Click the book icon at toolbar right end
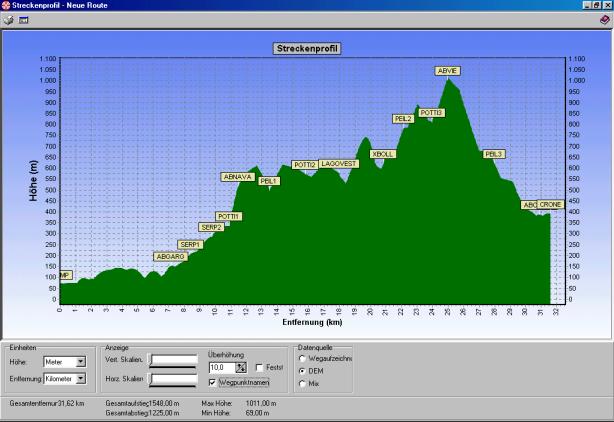The image size is (614, 422). pyautogui.click(x=605, y=19)
